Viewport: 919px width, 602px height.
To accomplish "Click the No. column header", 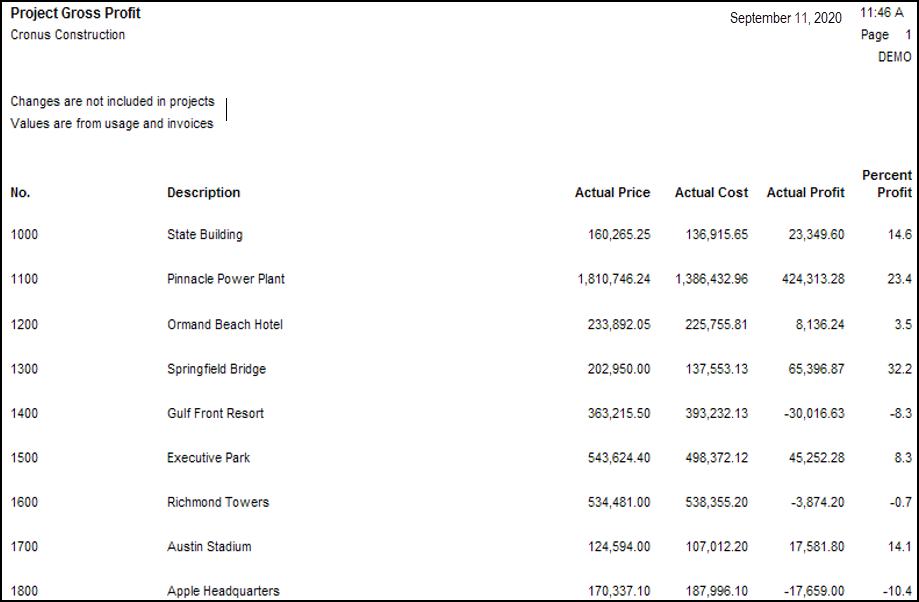I will click(x=21, y=192).
